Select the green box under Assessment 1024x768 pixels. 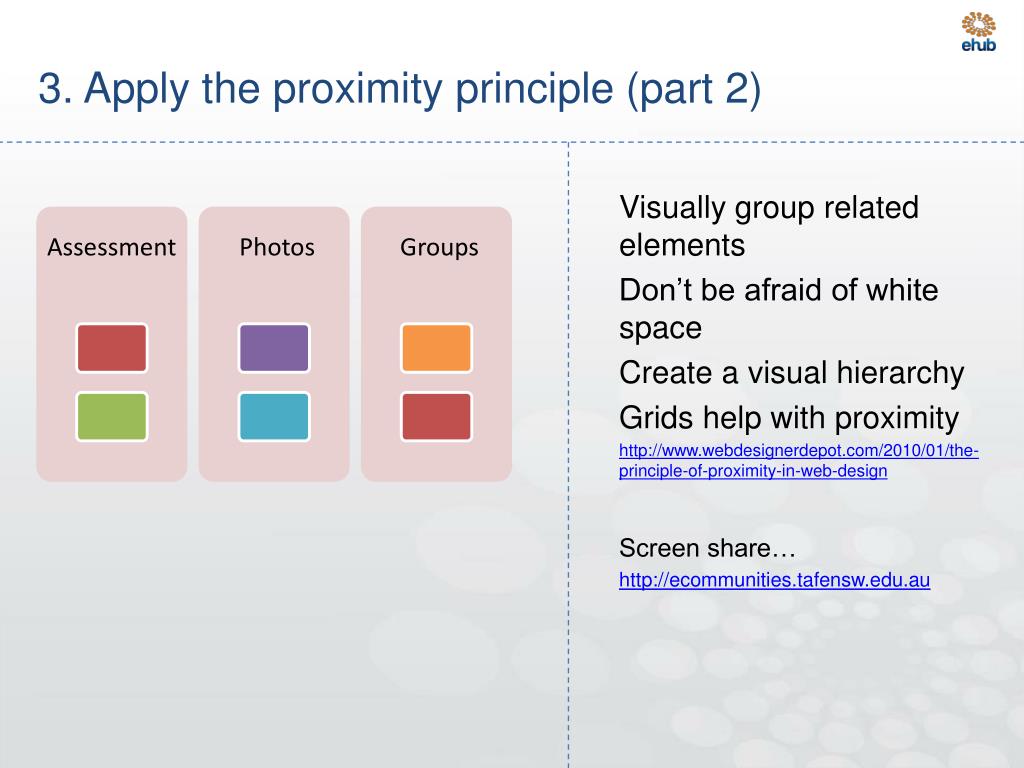(112, 417)
